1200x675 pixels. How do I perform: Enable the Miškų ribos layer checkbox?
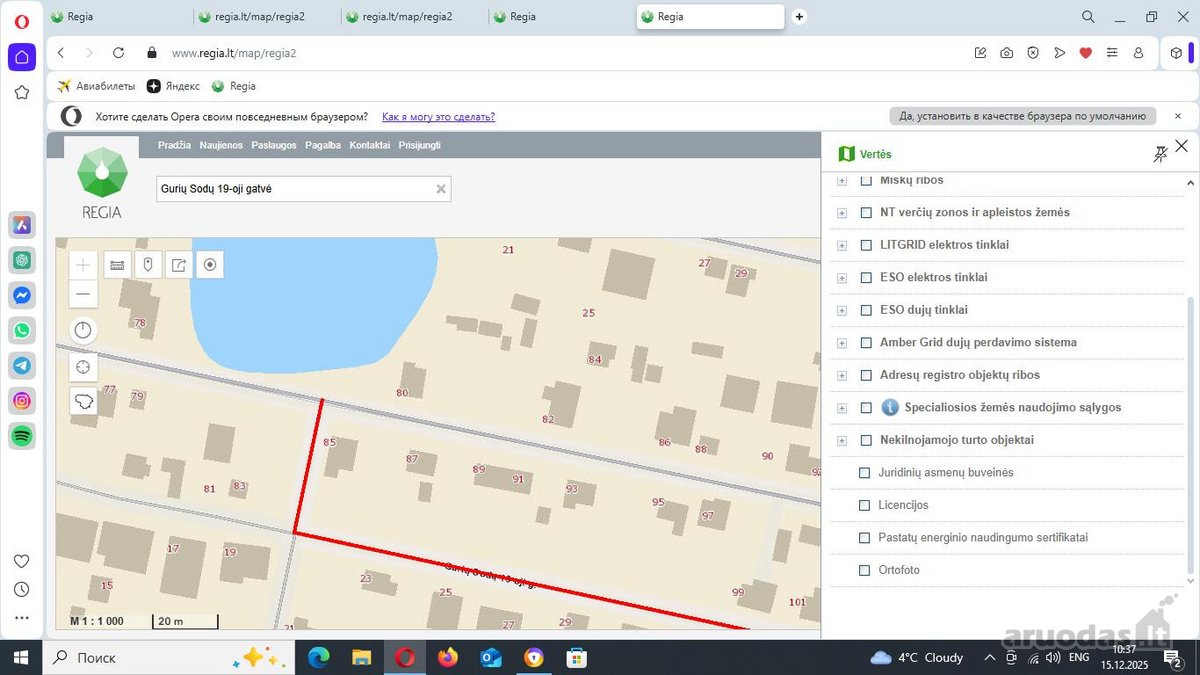[866, 180]
